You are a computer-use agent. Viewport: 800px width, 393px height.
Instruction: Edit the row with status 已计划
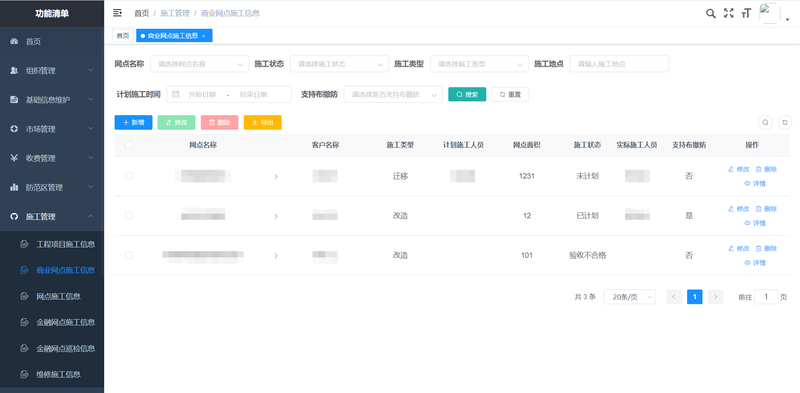click(x=739, y=209)
